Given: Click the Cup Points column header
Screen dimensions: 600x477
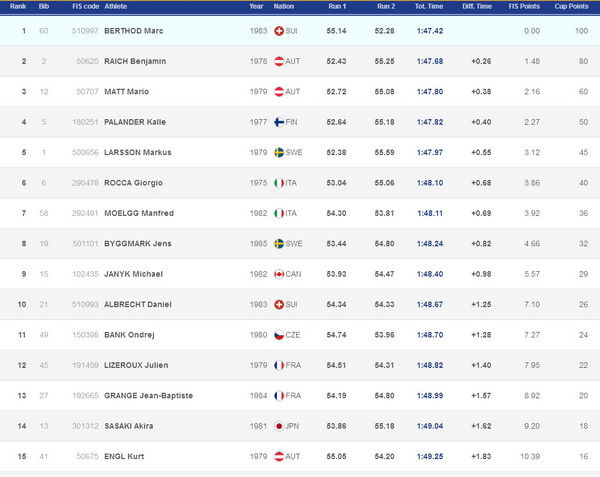Looking at the screenshot, I should tap(571, 6).
